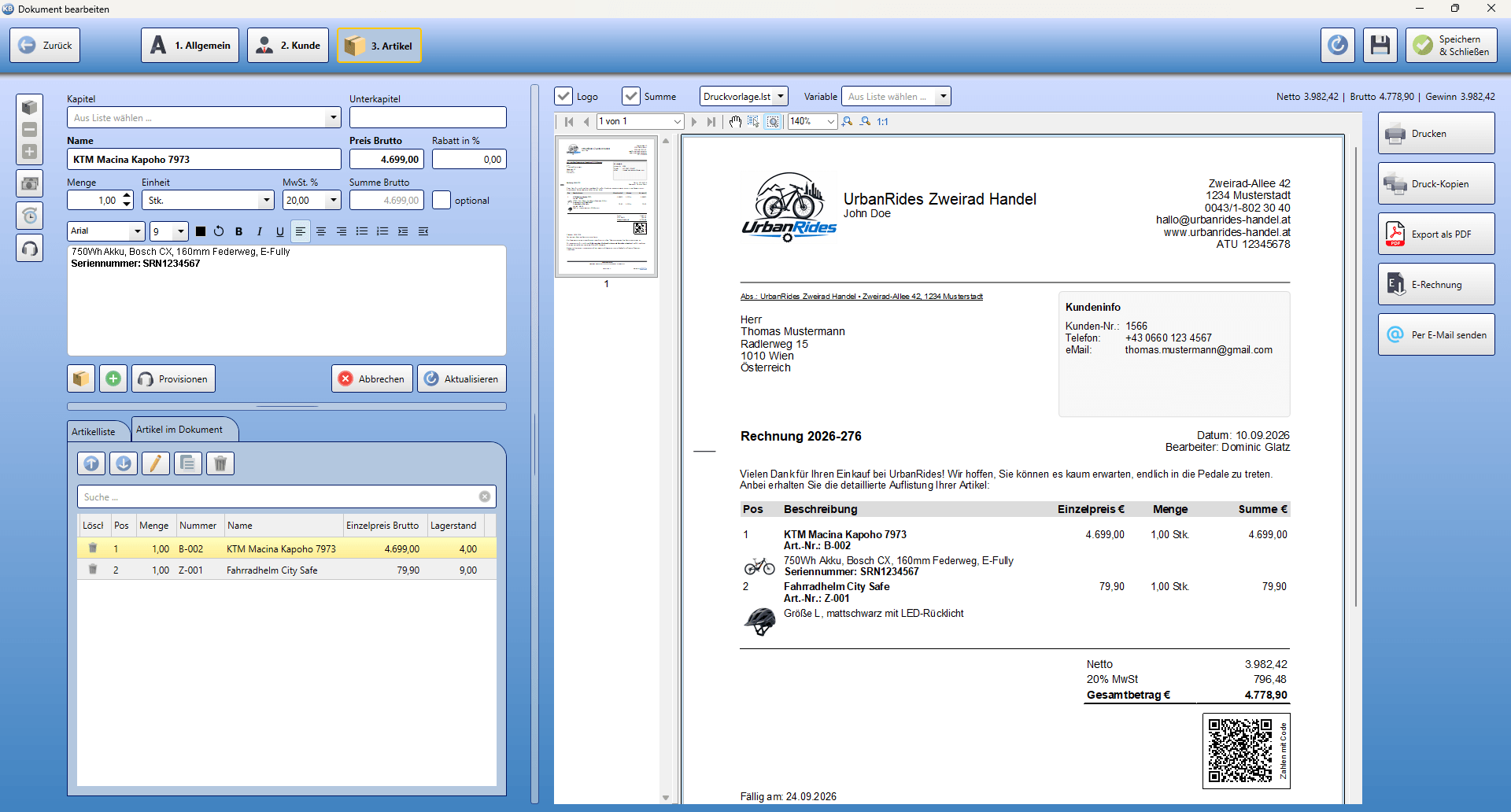Toggle center text alignment
This screenshot has height=812, width=1511.
[x=321, y=231]
